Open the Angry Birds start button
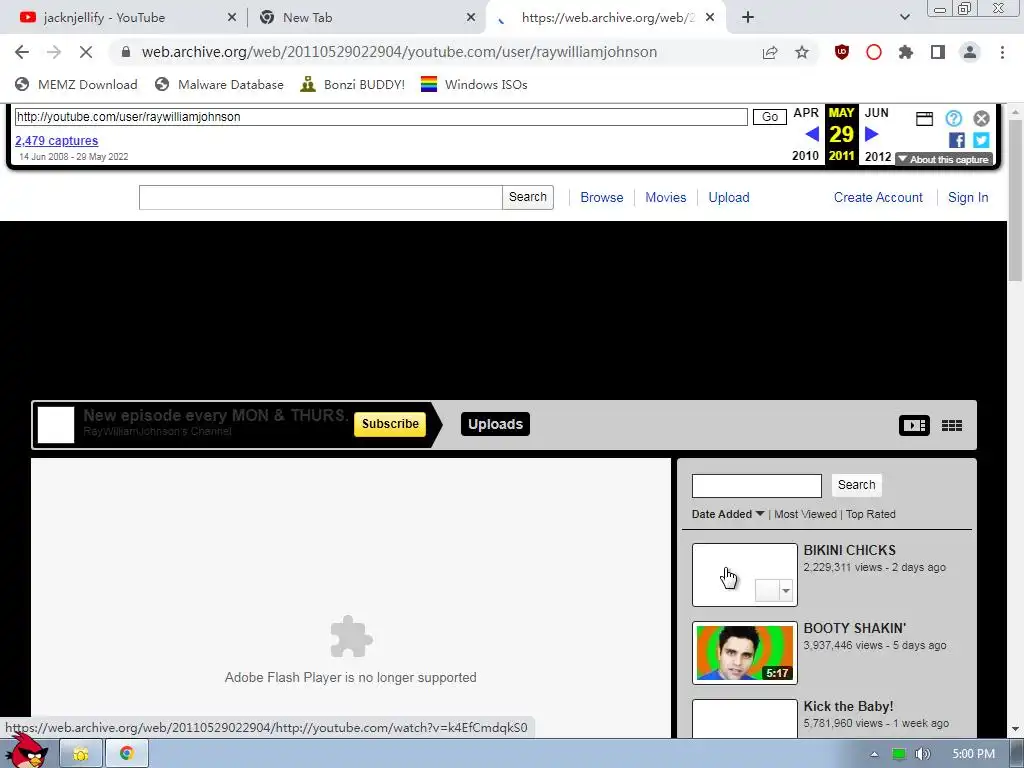This screenshot has width=1024, height=768. coord(26,751)
